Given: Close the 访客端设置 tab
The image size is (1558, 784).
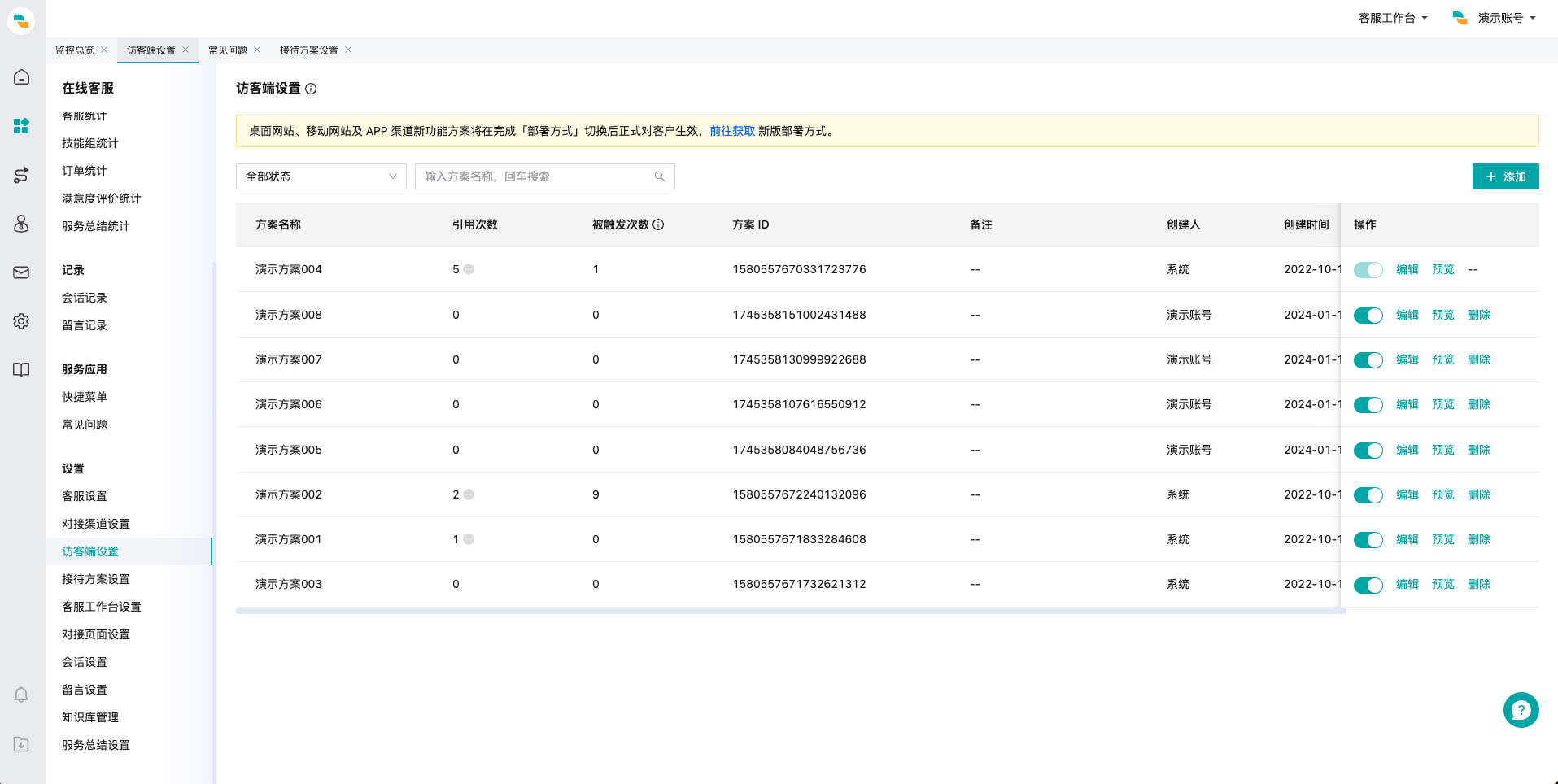Looking at the screenshot, I should coord(185,50).
